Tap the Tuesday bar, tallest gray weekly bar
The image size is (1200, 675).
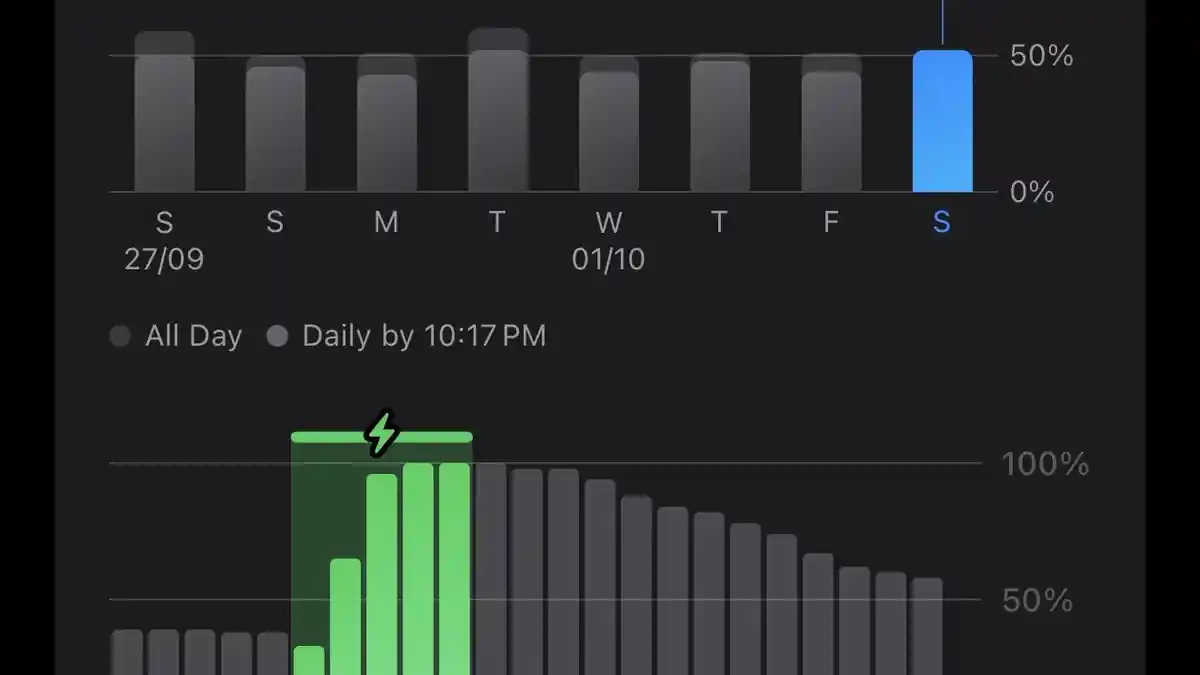point(498,115)
